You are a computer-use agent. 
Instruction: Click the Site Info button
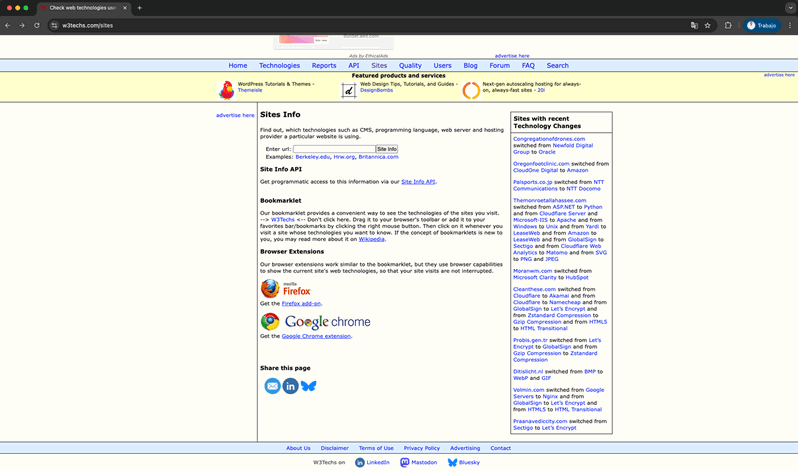point(387,149)
